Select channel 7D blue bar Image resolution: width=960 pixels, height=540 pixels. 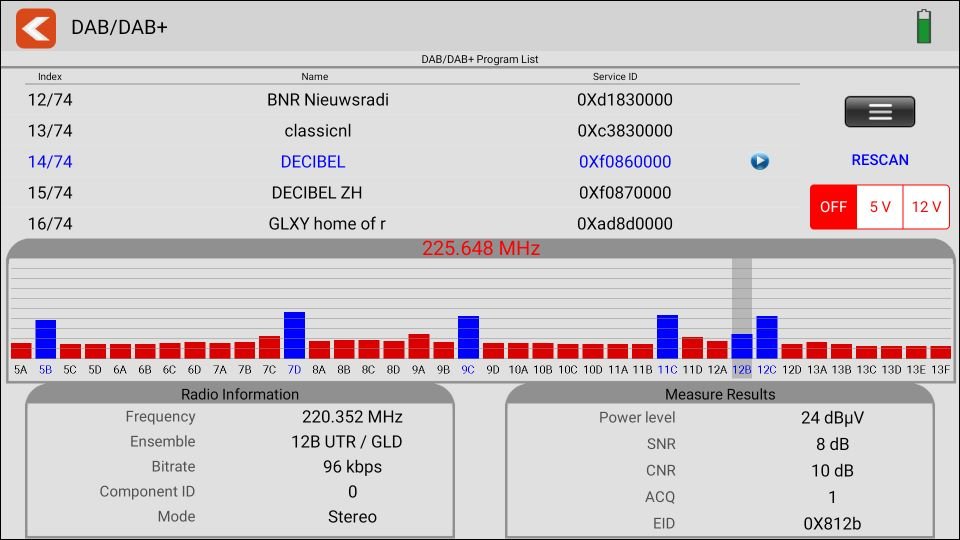click(x=294, y=336)
